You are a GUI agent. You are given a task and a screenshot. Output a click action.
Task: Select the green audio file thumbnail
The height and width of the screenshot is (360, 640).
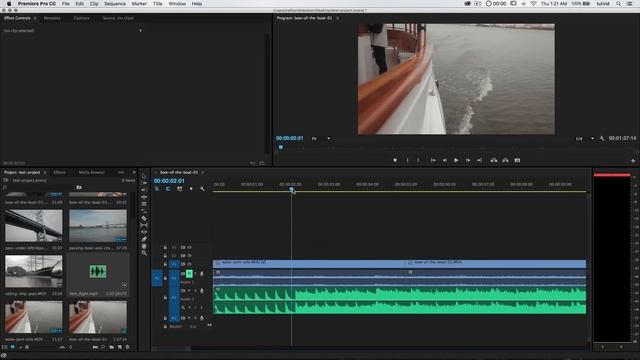(98, 271)
